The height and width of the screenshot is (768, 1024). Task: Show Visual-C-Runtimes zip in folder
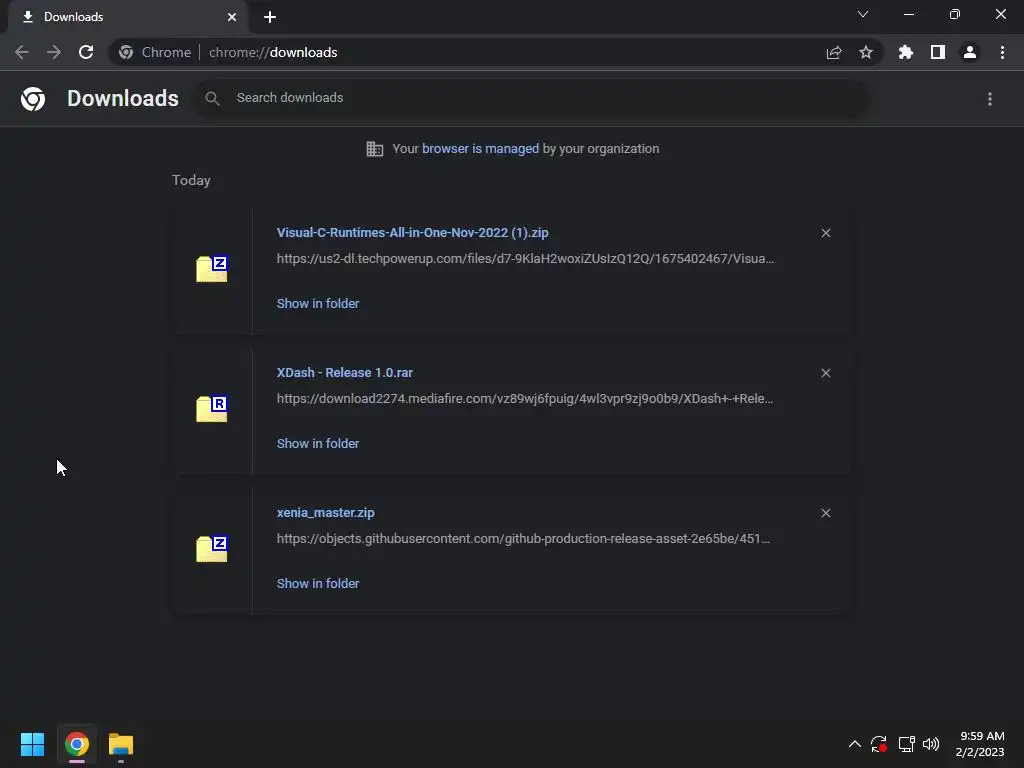click(317, 303)
